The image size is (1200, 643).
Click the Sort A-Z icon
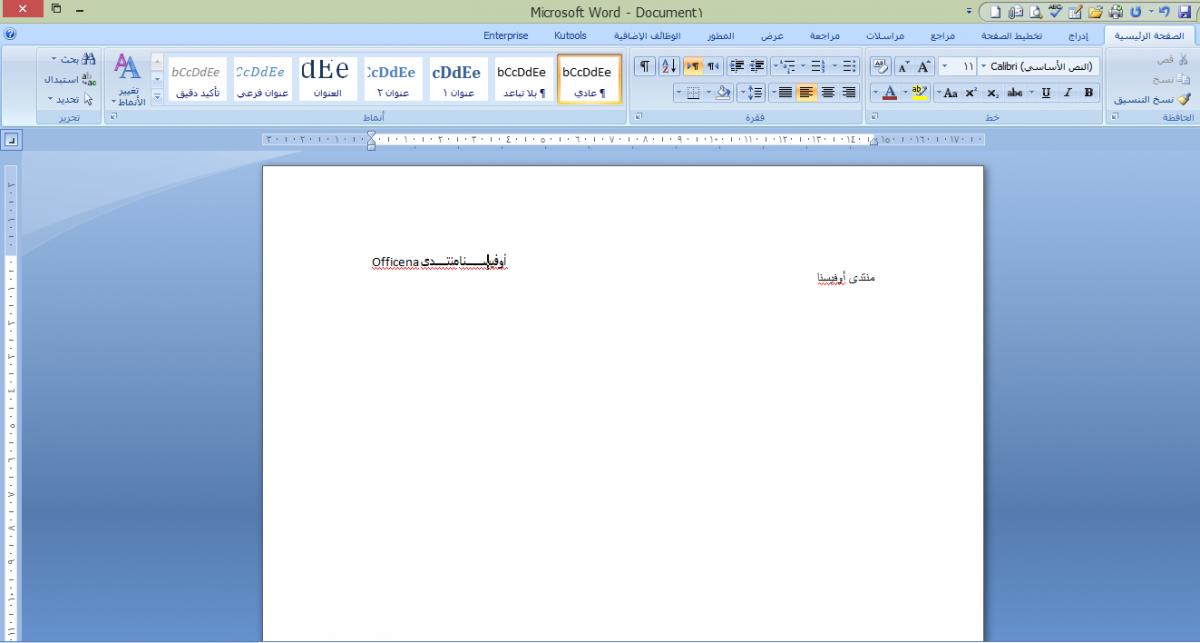[669, 67]
